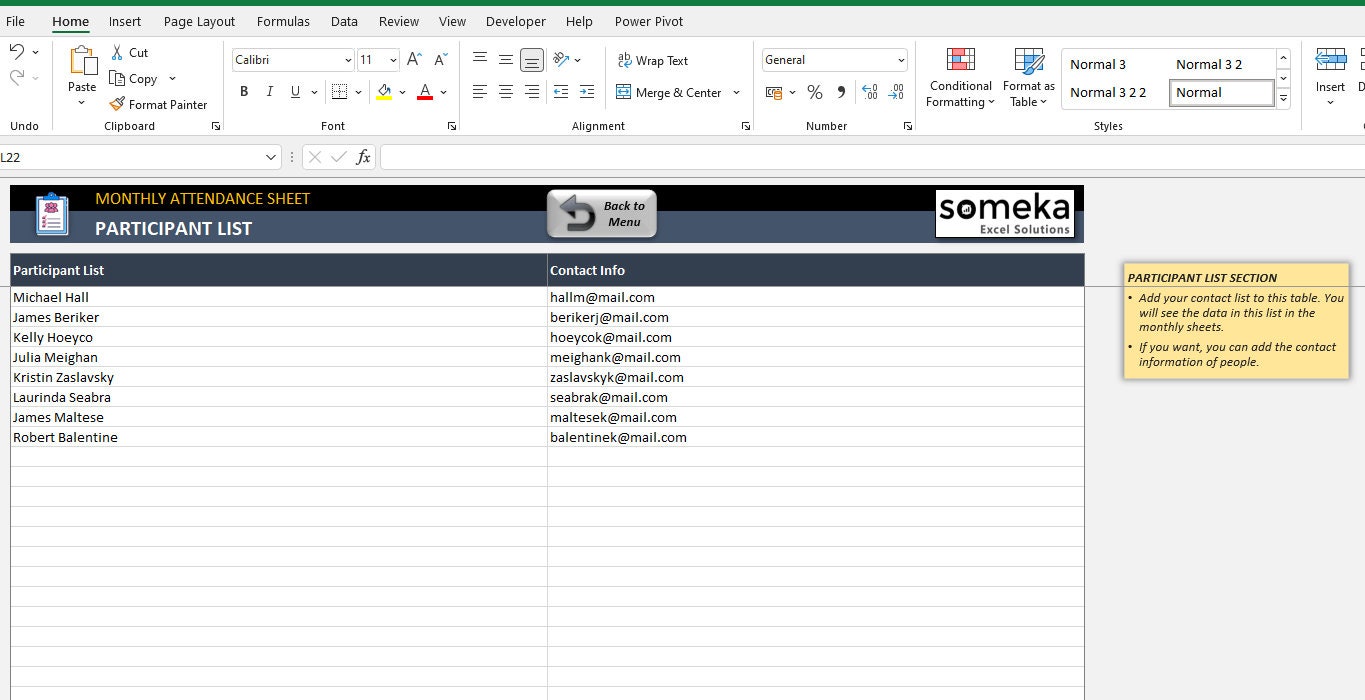Apply percent style format
This screenshot has width=1365, height=700.
point(815,92)
